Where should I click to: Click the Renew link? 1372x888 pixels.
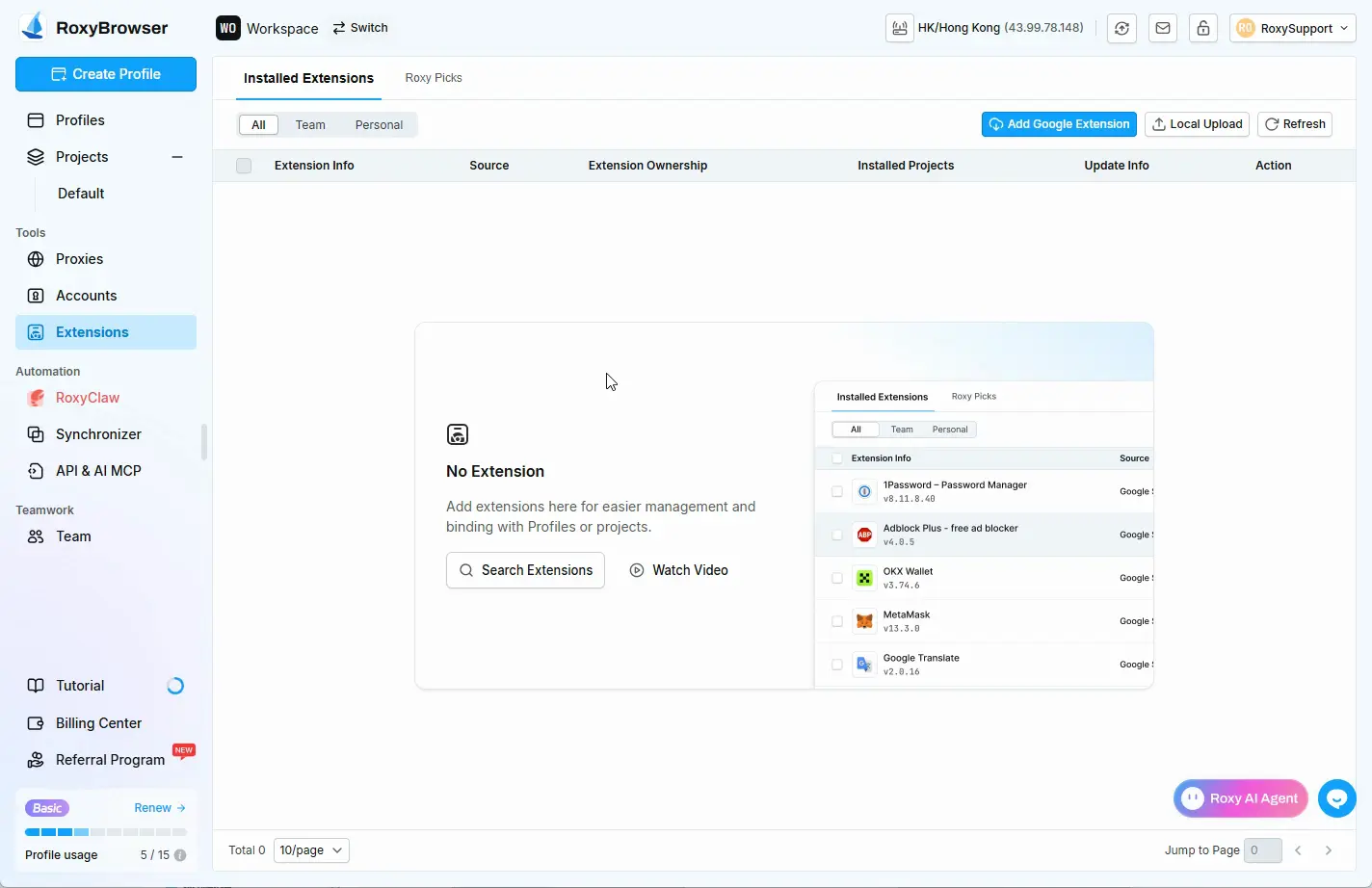point(160,808)
